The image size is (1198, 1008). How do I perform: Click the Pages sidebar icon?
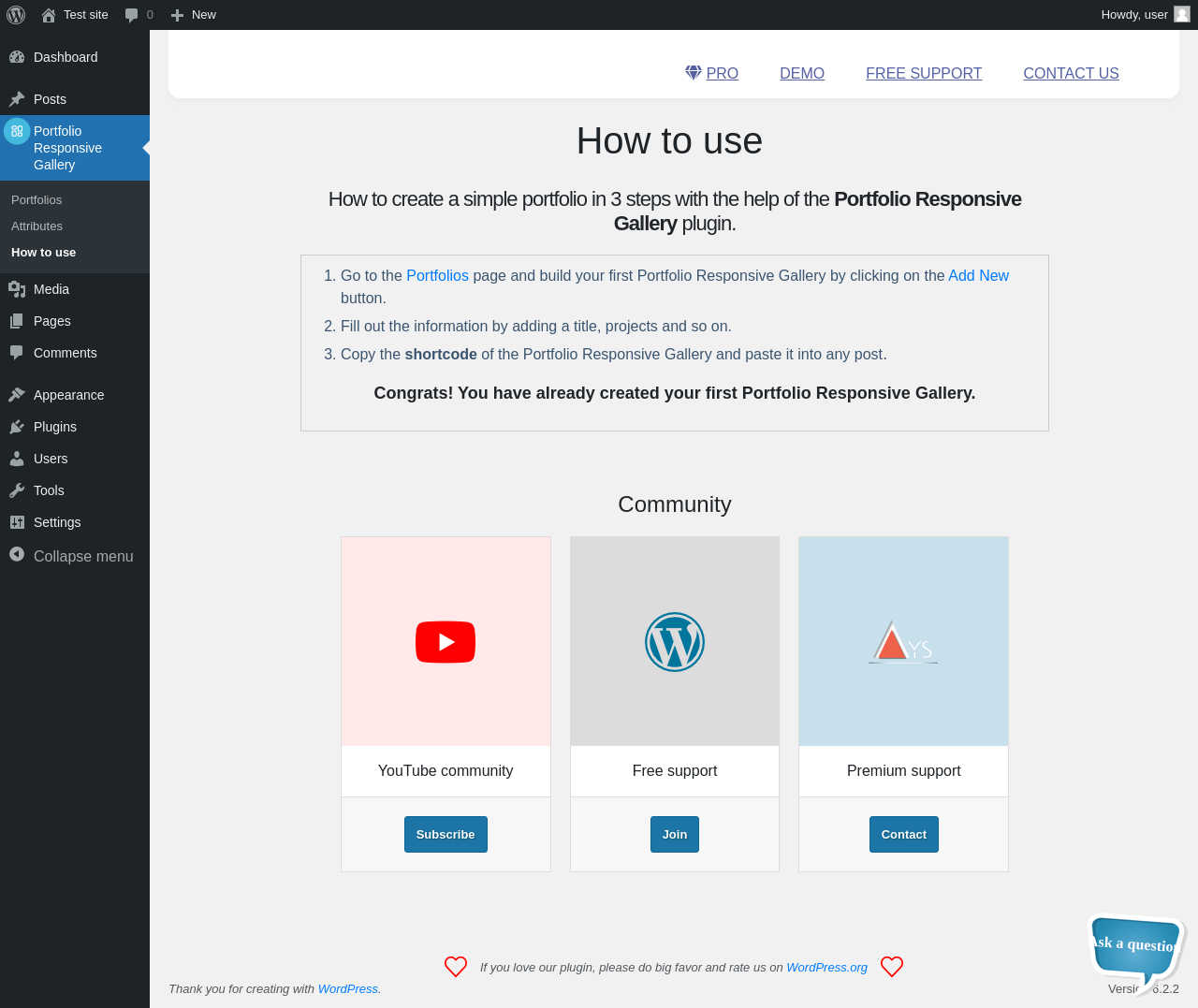coord(17,321)
